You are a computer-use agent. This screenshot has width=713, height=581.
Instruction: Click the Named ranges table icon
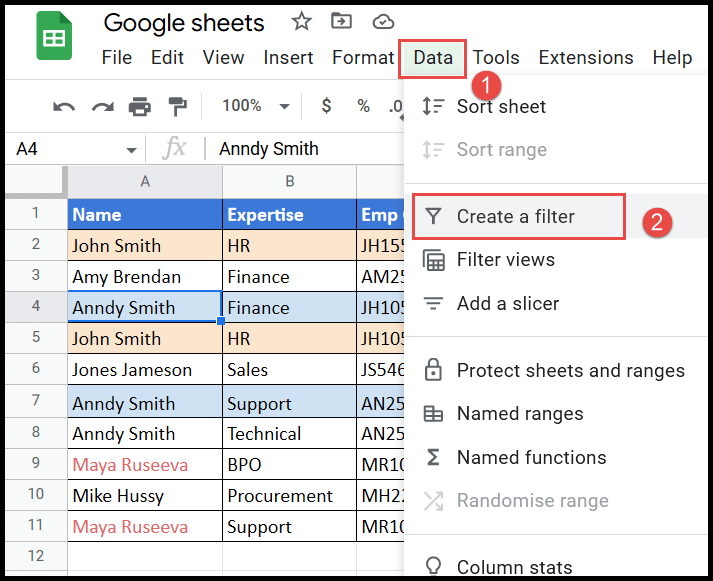pos(433,414)
